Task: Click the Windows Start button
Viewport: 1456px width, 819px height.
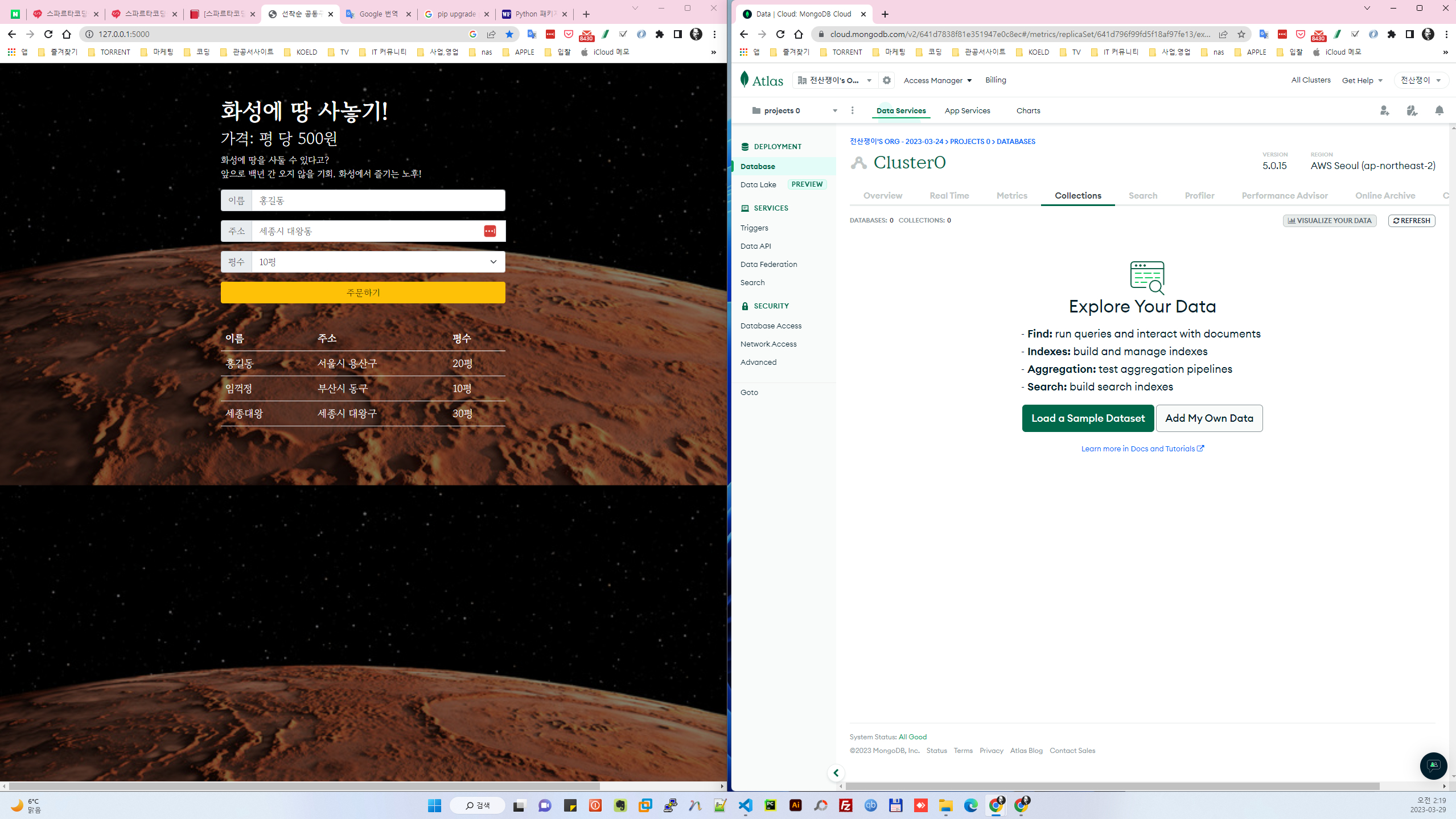Action: click(434, 805)
